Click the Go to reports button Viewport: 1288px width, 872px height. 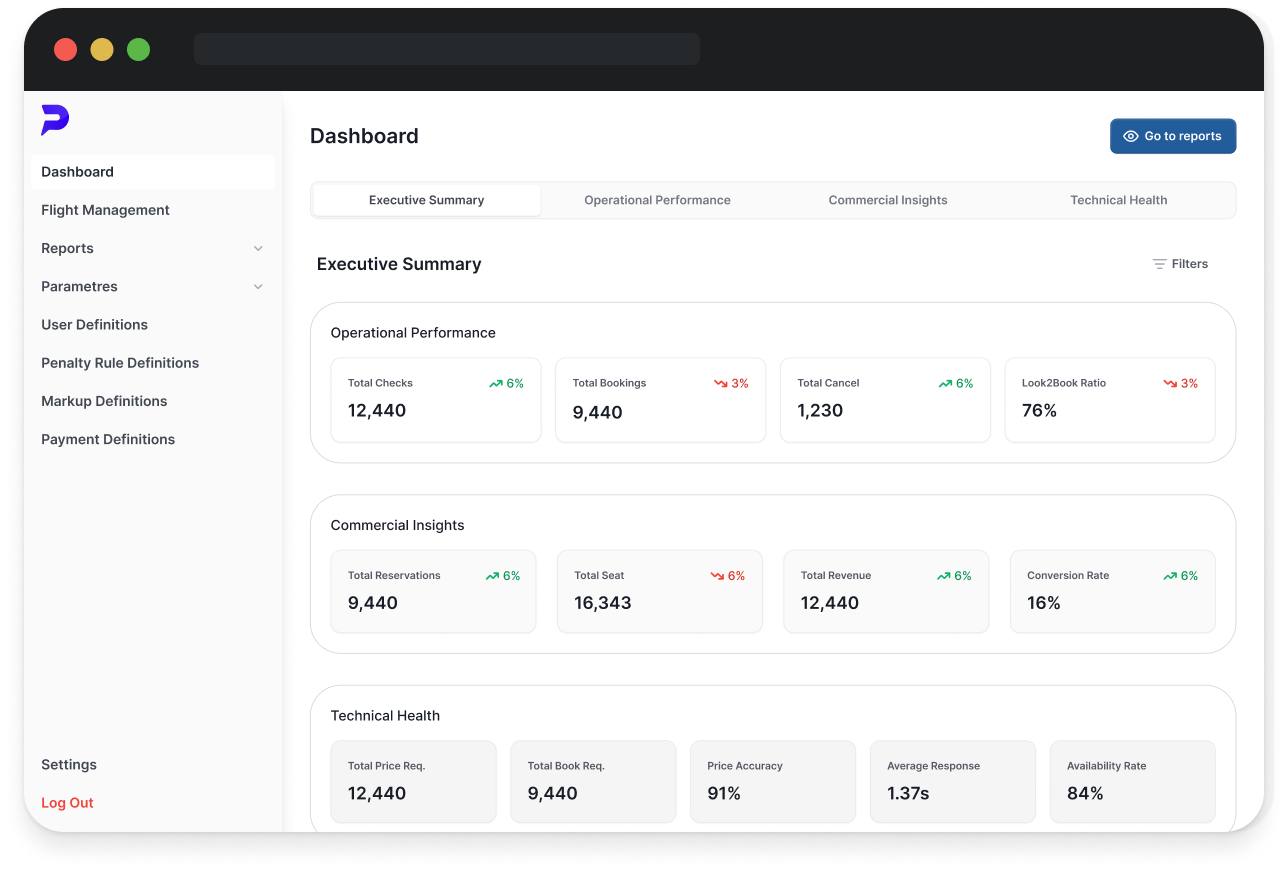point(1172,136)
